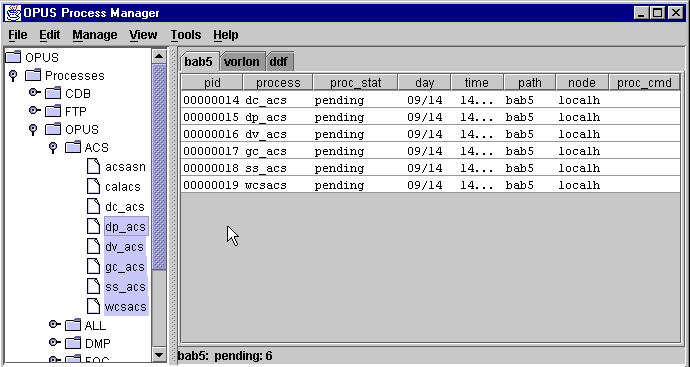Sort by the proc_stat column header
The image size is (690, 367).
pos(356,83)
